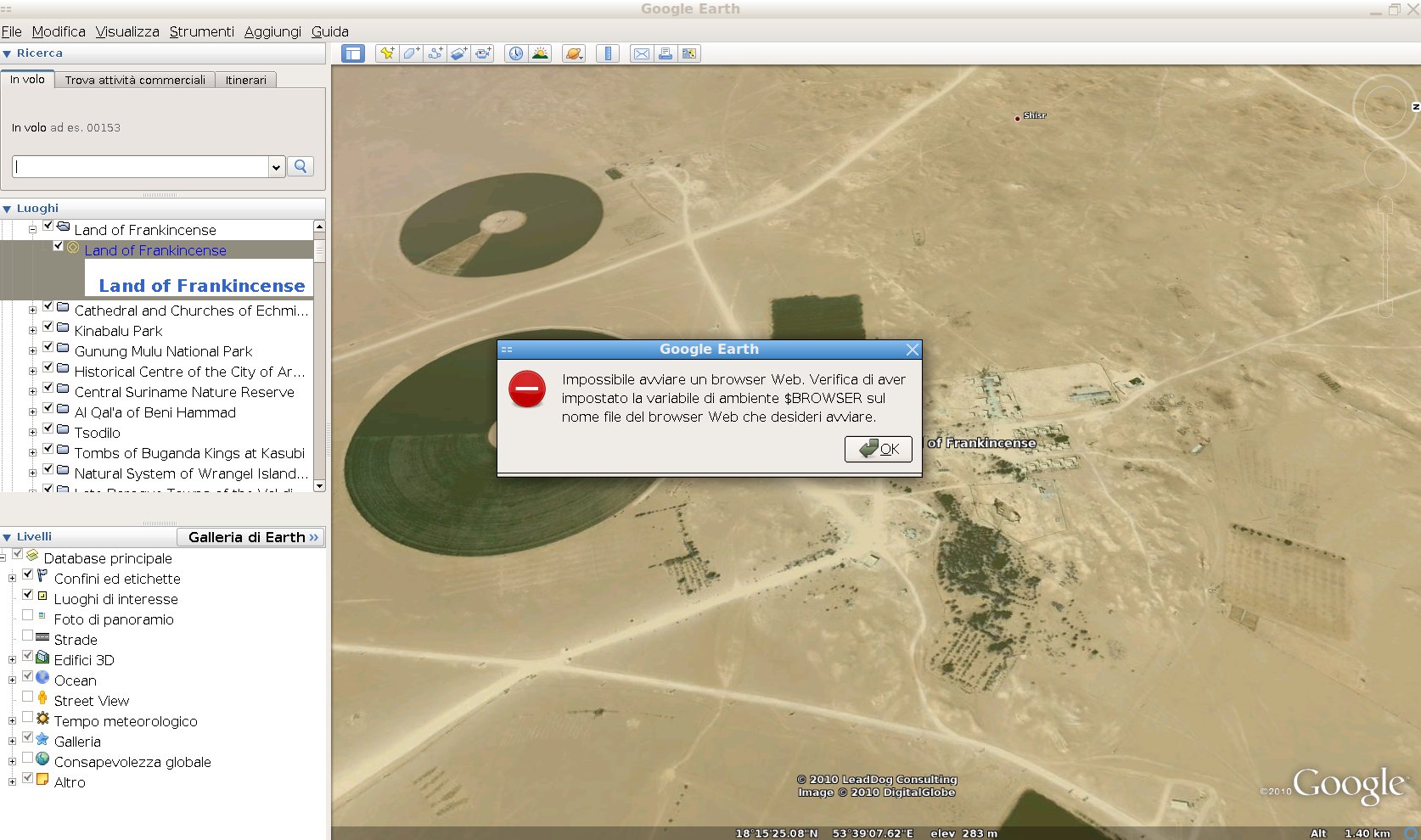
Task: Enable Foto di panoramio layer
Action: click(x=28, y=614)
